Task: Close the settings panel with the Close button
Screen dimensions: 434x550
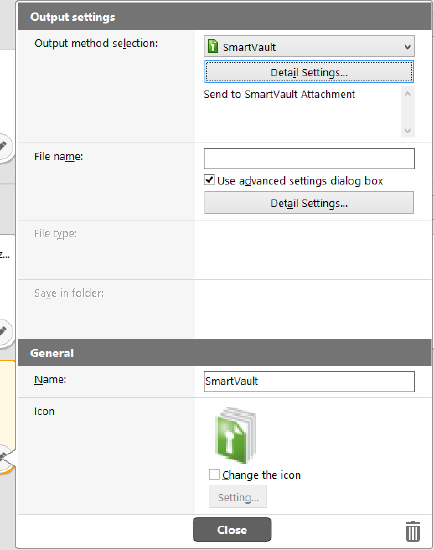Action: coord(232,530)
